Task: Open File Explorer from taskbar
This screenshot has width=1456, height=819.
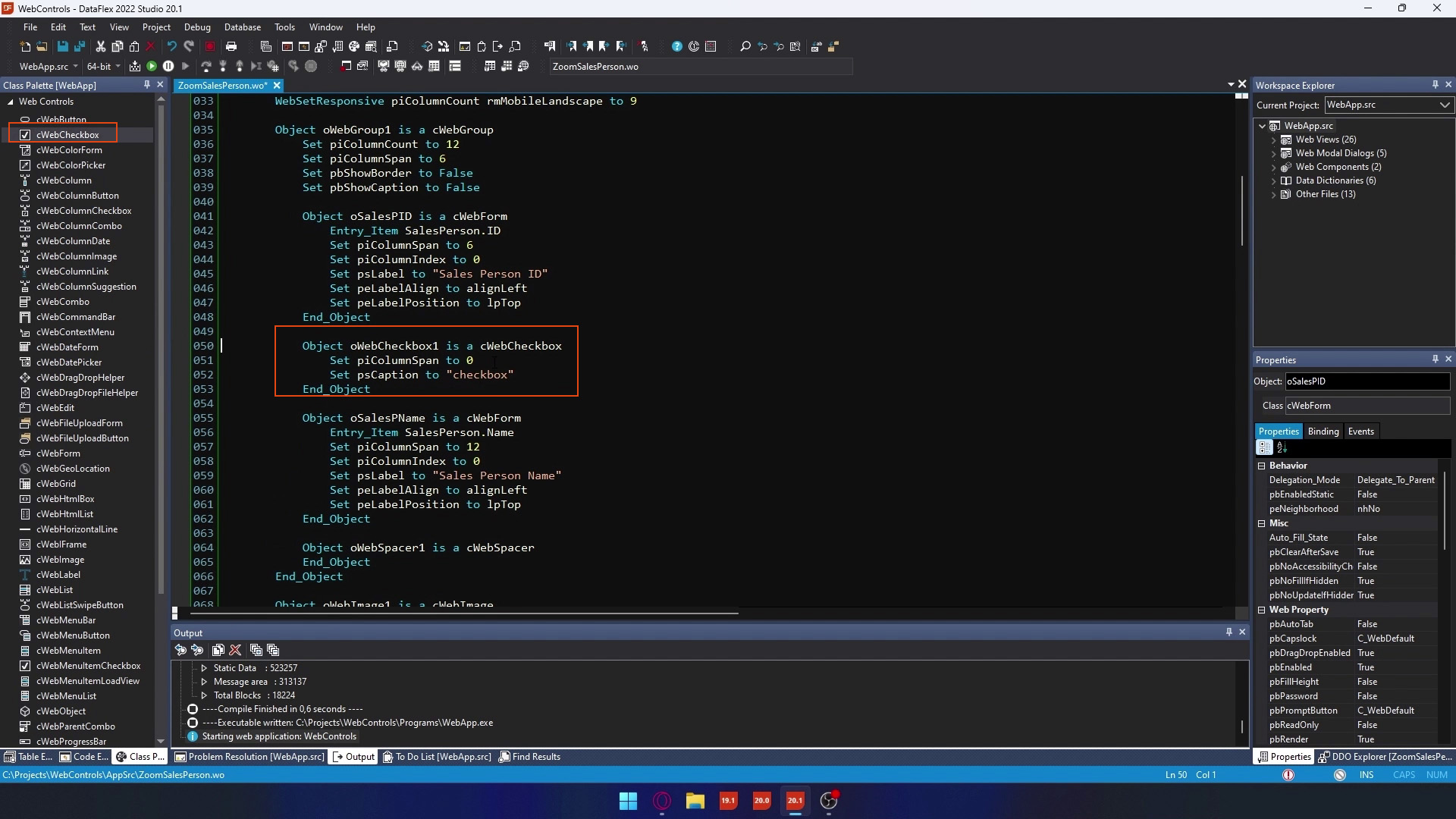Action: coord(695,801)
